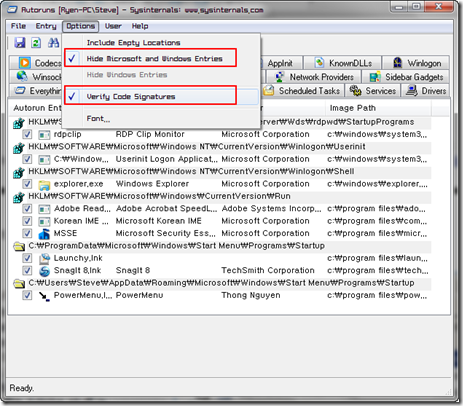463x406 pixels.
Task: Click registry icon beside Winlogon\Userinit key
Action: [19, 147]
